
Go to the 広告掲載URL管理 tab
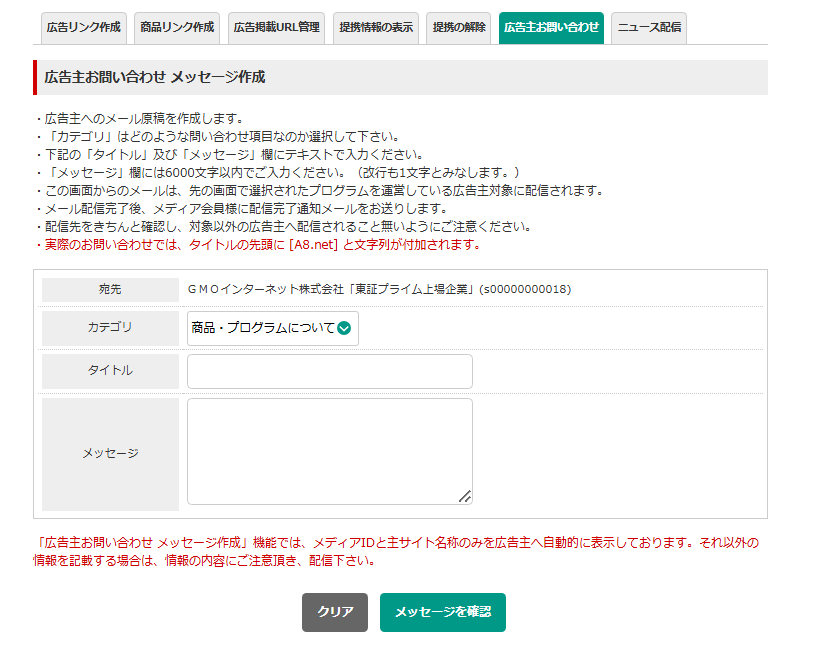276,28
